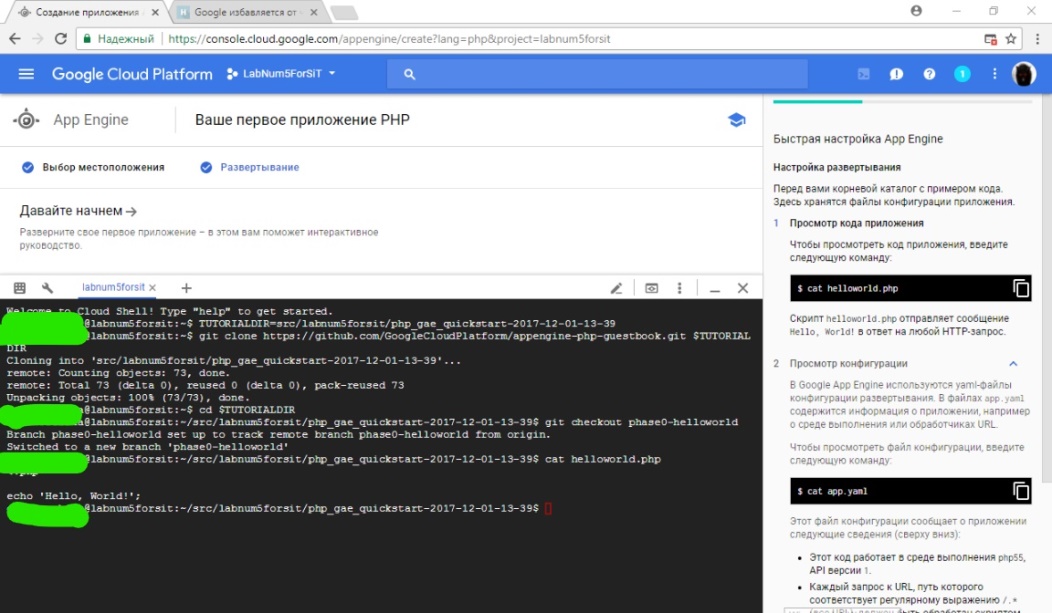Screen dimensions: 1052x613
Task: Click the tutorial graduation cap icon
Action: pos(737,120)
